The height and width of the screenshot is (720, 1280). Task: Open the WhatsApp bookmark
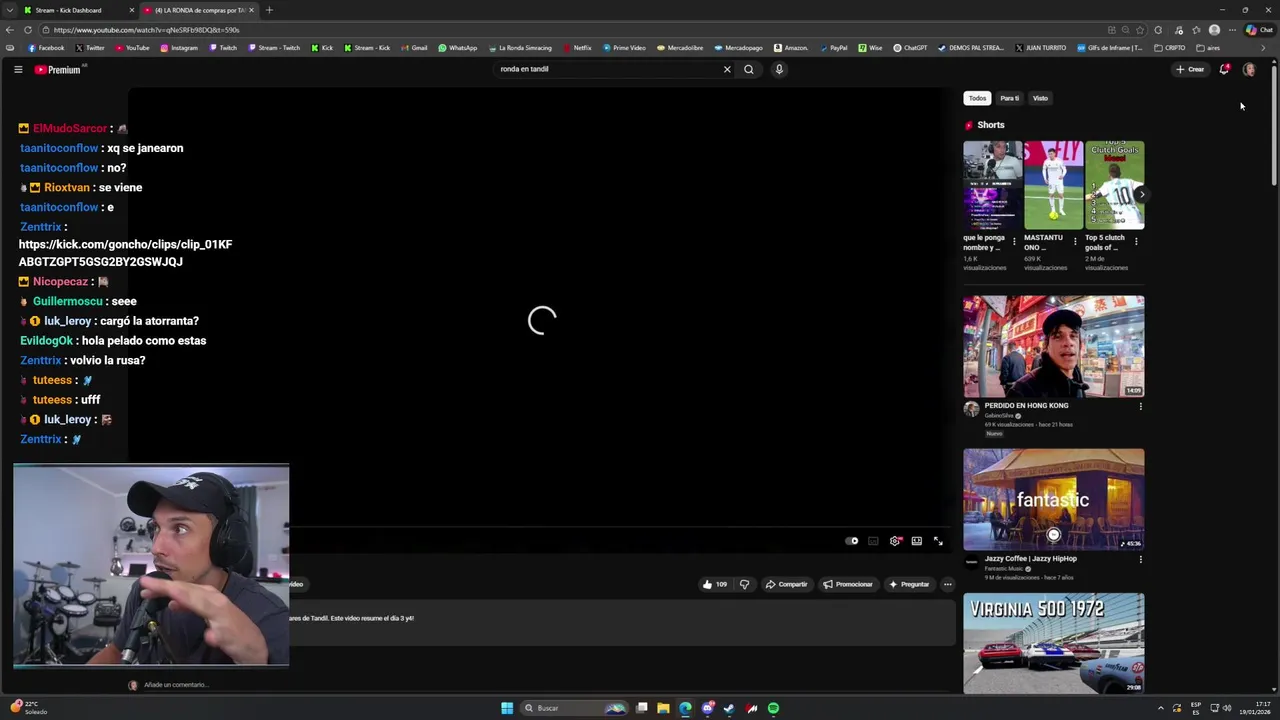click(x=458, y=48)
